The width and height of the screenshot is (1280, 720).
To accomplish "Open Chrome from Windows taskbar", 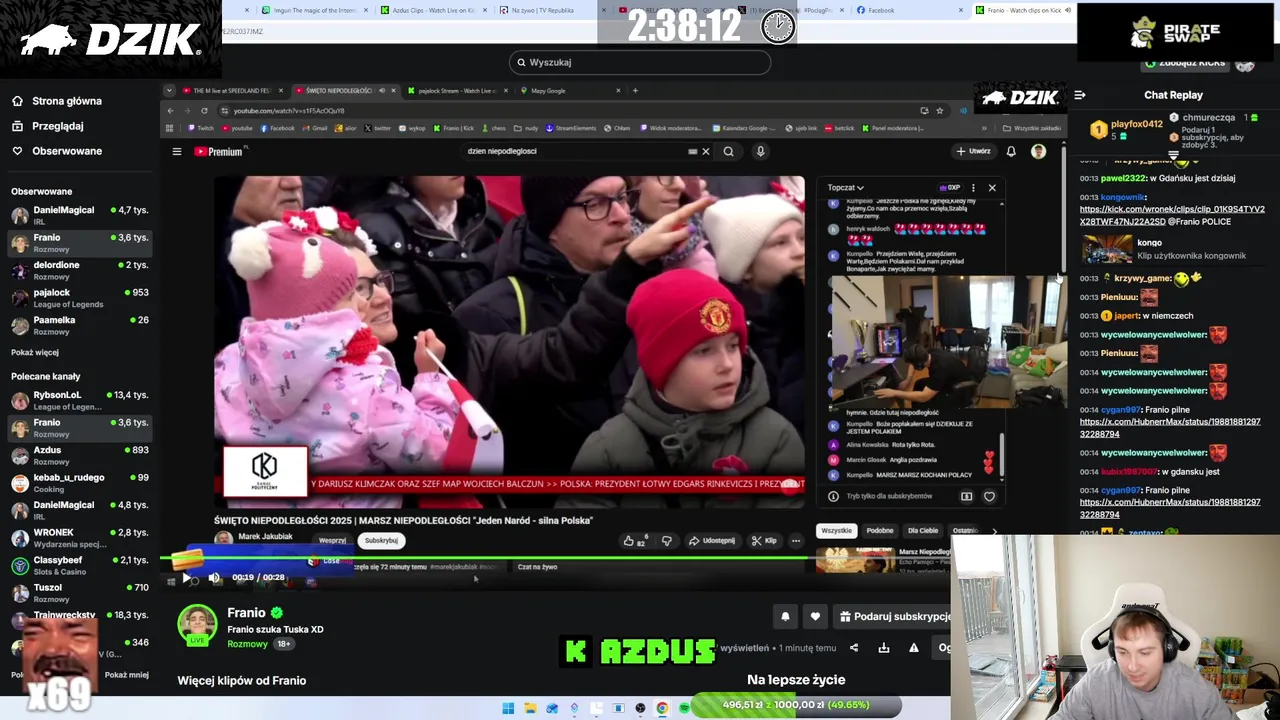I will (662, 709).
